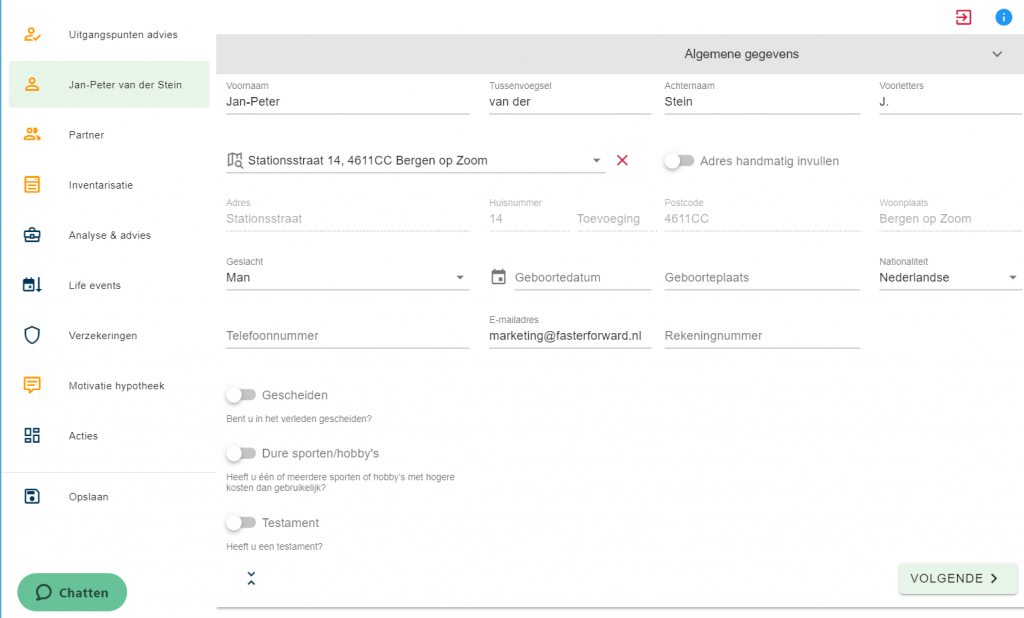Open the Nationaliteit dropdown
Image resolution: width=1024 pixels, height=618 pixels.
950,278
